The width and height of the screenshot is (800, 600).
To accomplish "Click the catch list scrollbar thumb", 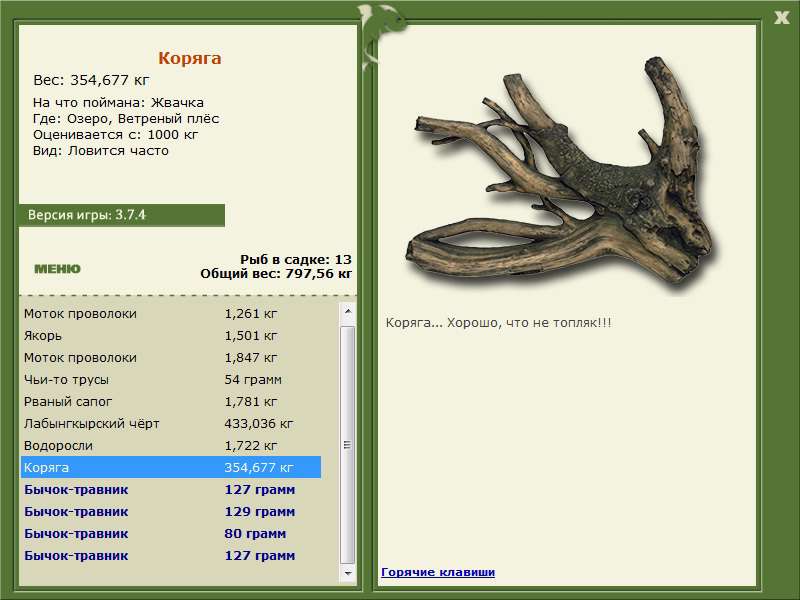I will (x=348, y=444).
